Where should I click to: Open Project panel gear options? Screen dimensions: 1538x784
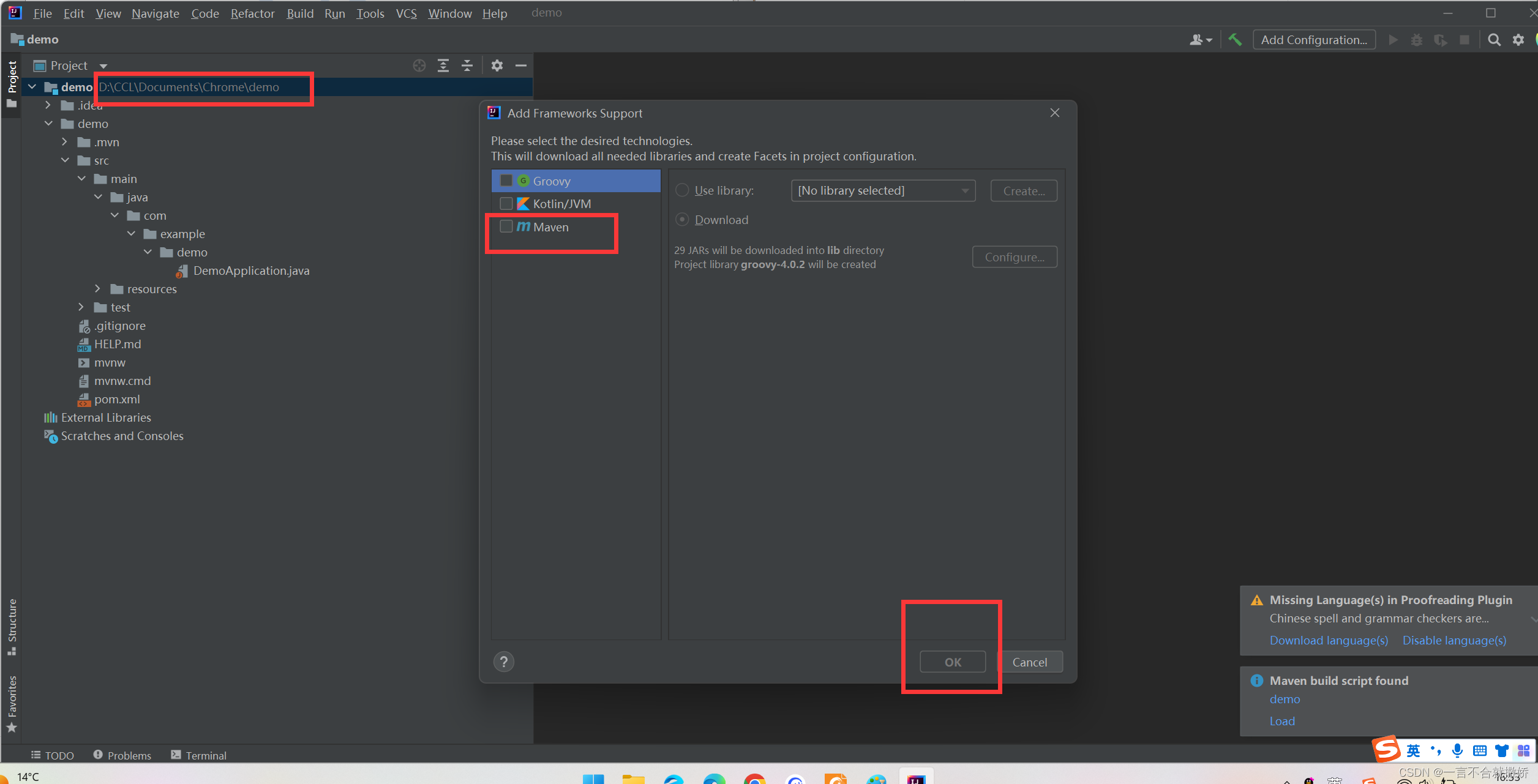click(x=497, y=65)
